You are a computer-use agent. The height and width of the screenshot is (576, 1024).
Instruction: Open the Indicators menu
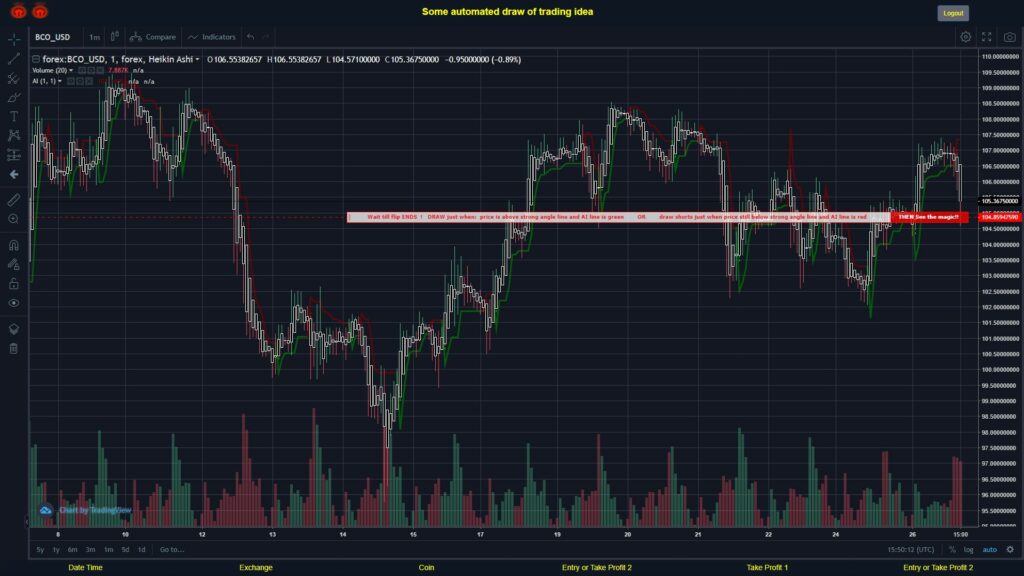(x=212, y=37)
